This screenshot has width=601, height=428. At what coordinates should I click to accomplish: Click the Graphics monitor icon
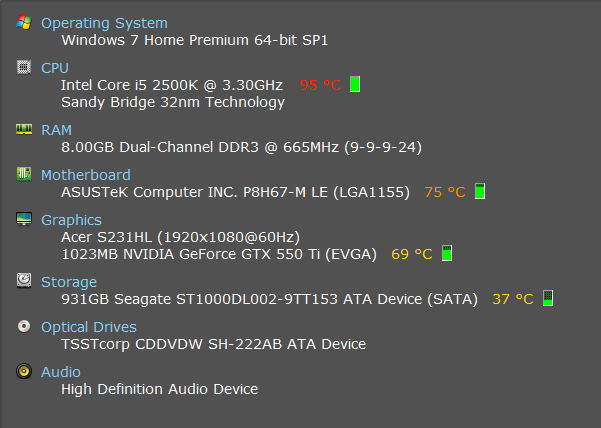point(23,219)
